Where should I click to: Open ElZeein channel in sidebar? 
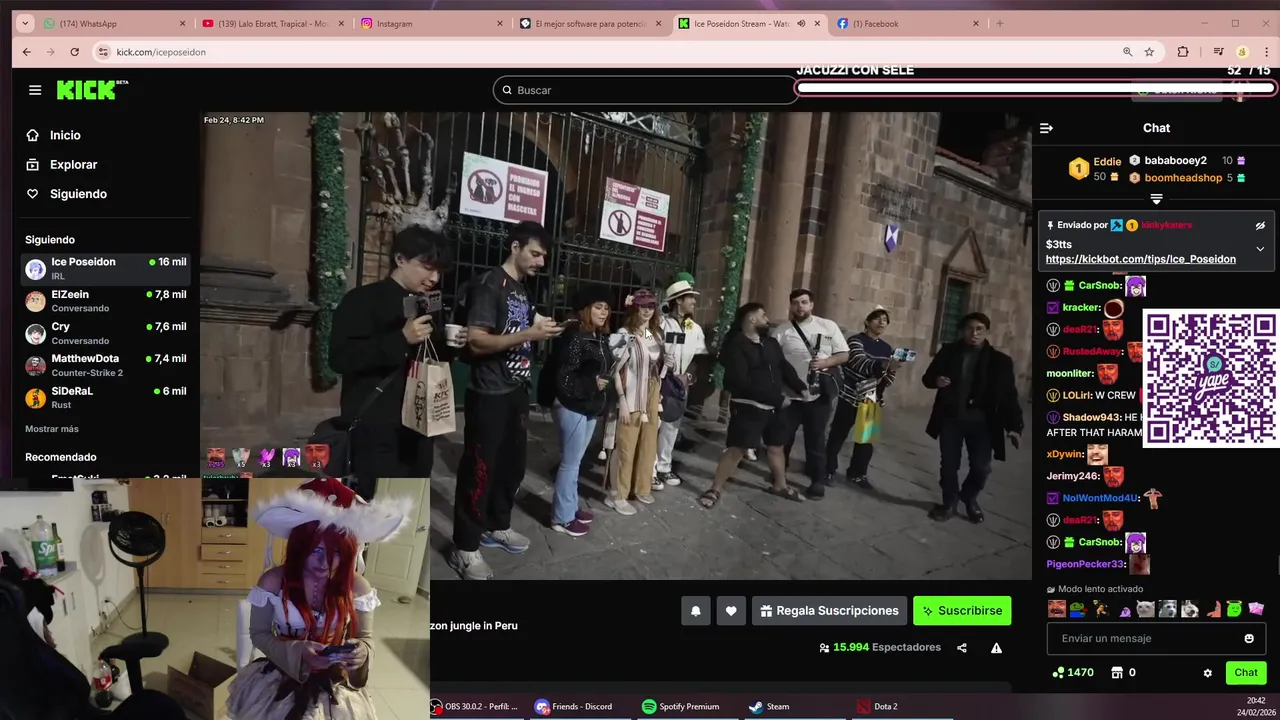(106, 301)
